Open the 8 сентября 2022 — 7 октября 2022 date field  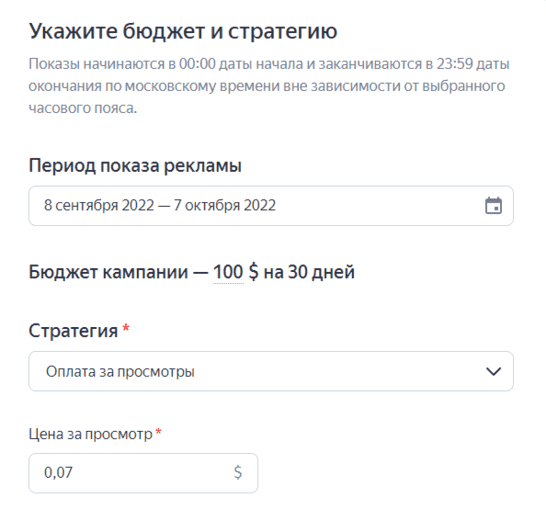(271, 205)
